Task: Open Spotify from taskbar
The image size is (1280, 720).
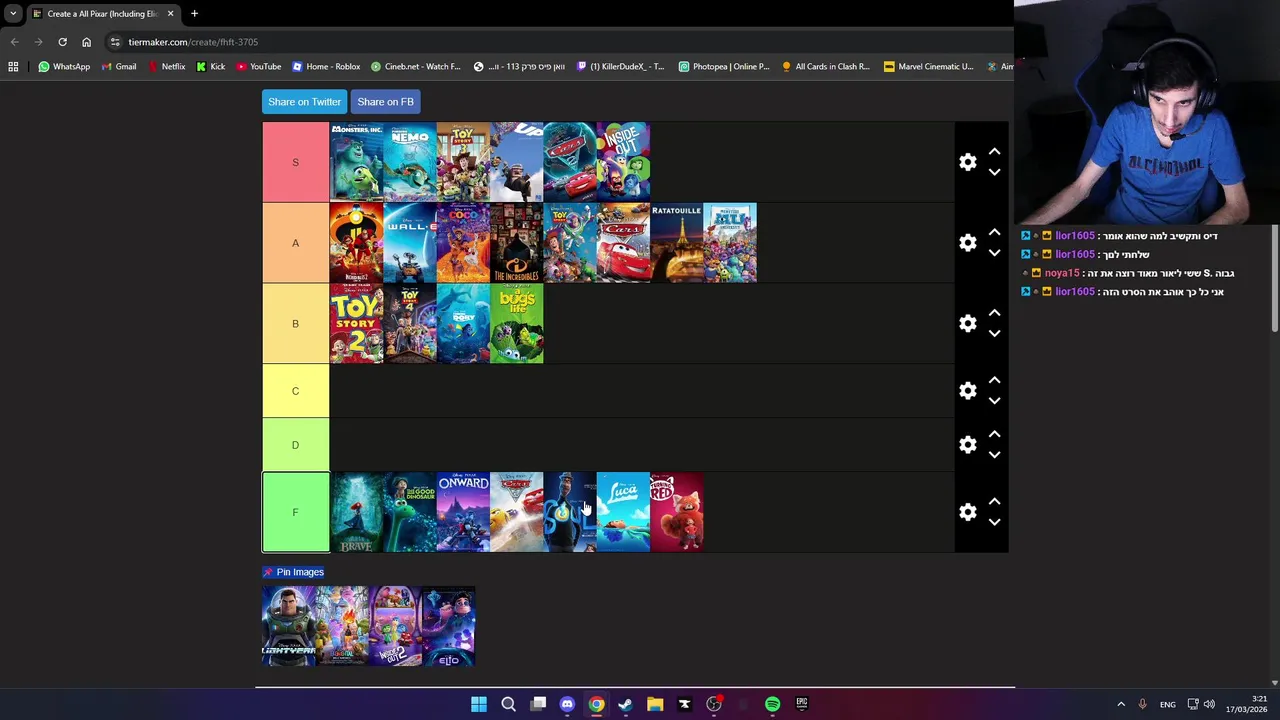Action: point(772,704)
